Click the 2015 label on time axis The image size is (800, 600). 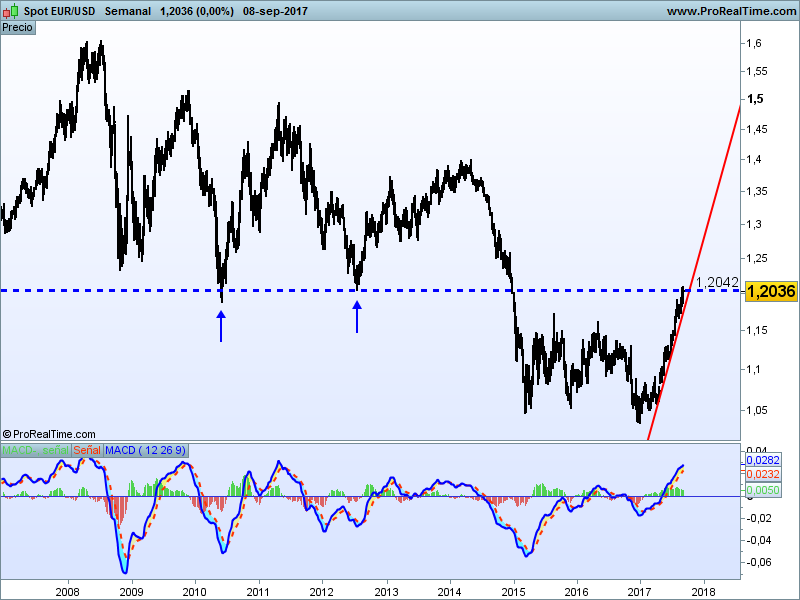(x=514, y=590)
